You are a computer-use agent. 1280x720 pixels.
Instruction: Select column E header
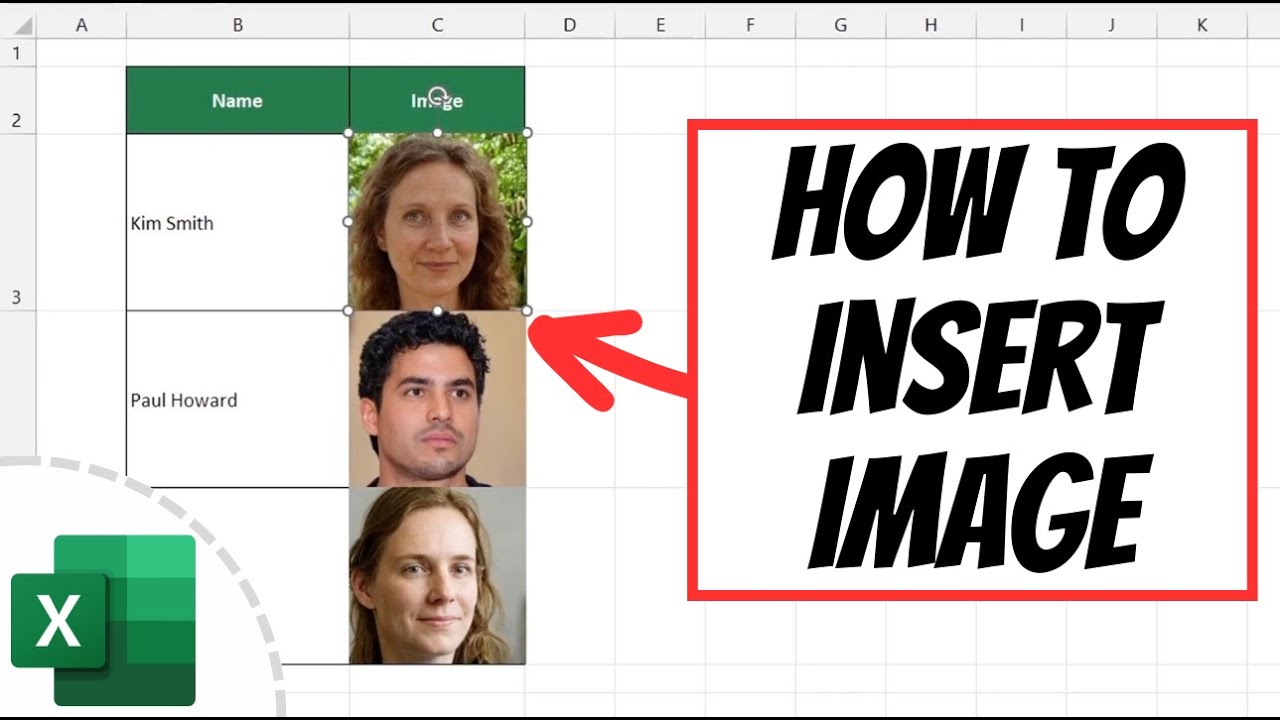pyautogui.click(x=660, y=25)
